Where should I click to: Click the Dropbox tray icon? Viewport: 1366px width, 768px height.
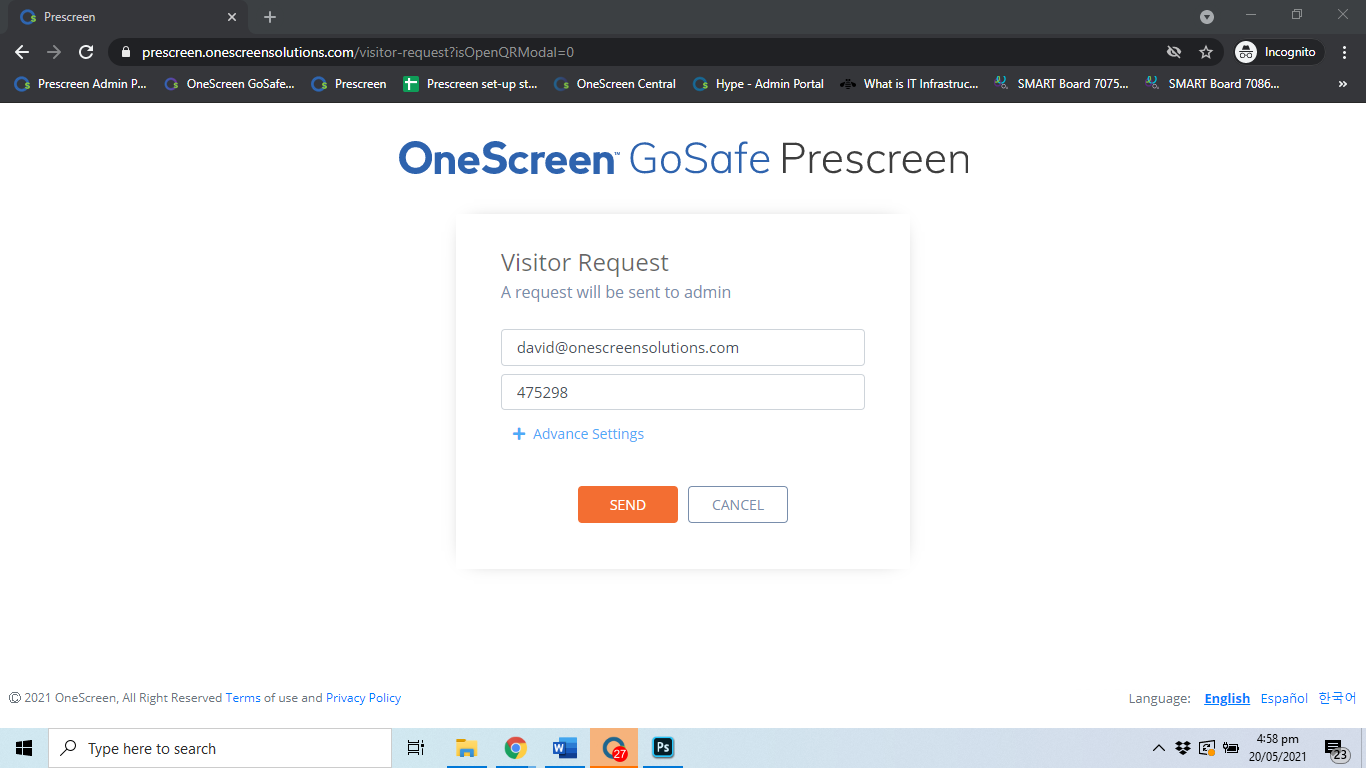(x=1183, y=748)
